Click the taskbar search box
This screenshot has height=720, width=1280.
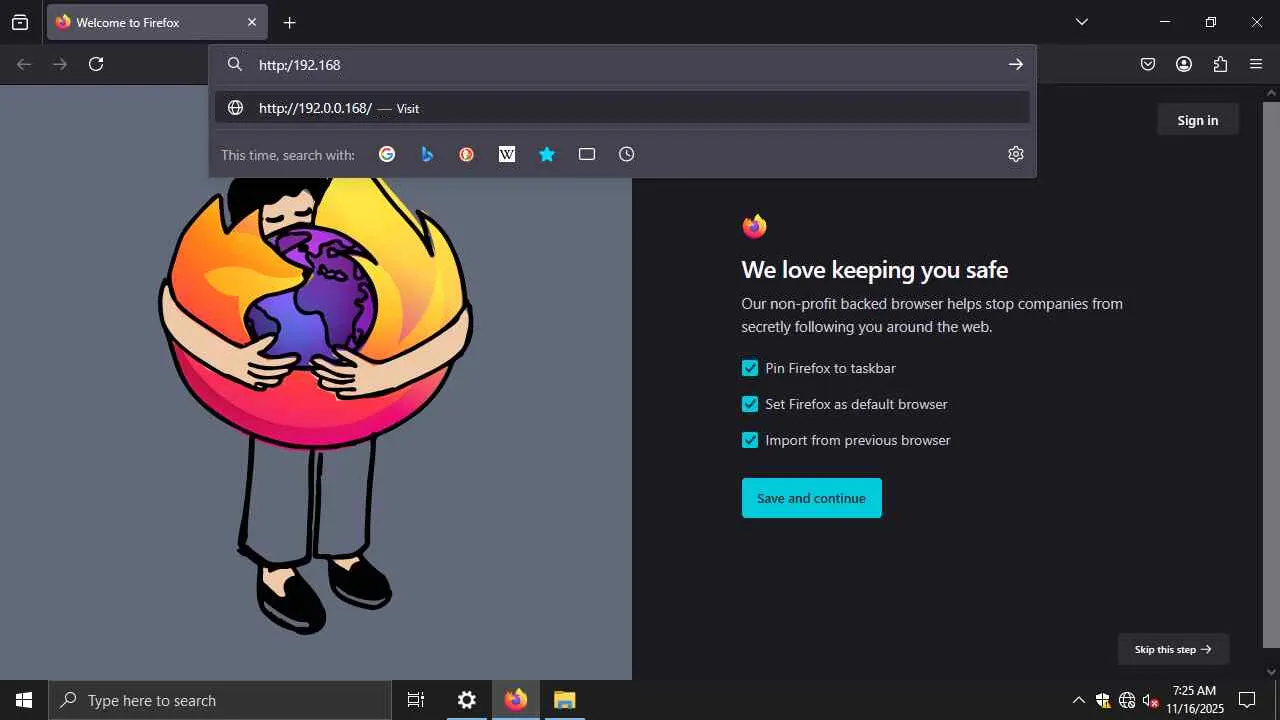click(220, 700)
